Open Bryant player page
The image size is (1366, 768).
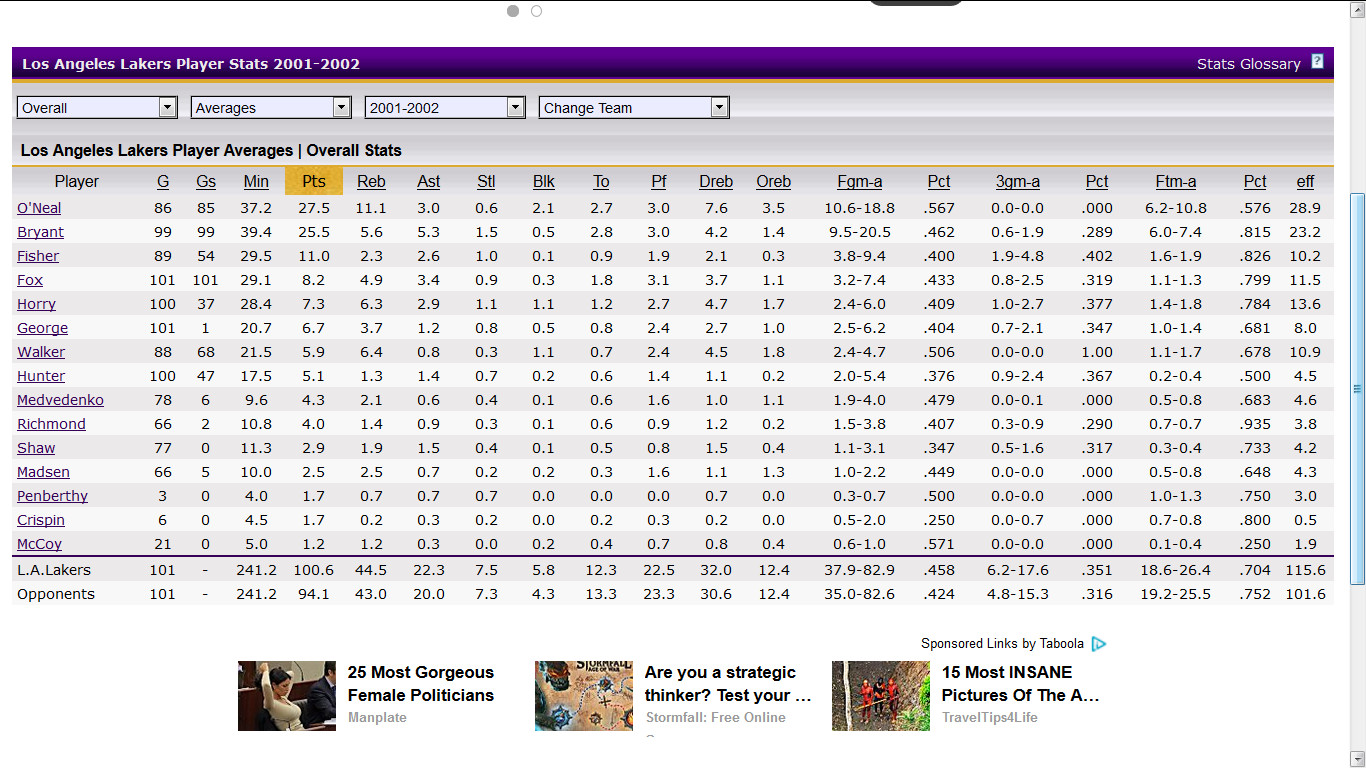(40, 232)
